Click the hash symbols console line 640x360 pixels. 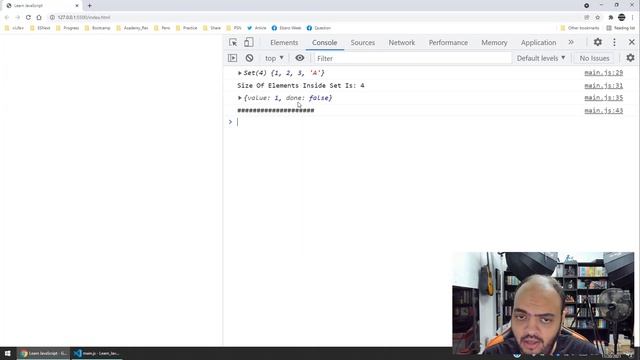click(x=276, y=111)
